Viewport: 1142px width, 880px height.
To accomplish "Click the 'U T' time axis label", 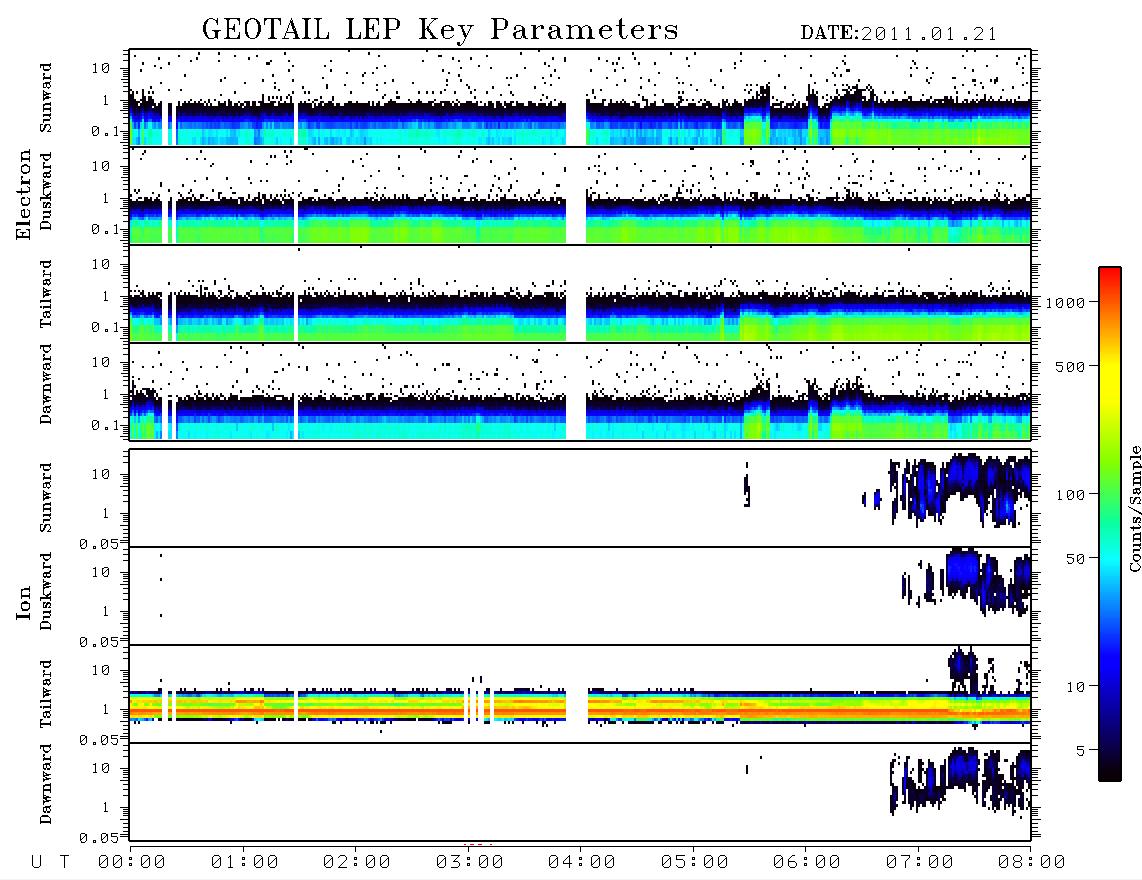I will (50, 863).
